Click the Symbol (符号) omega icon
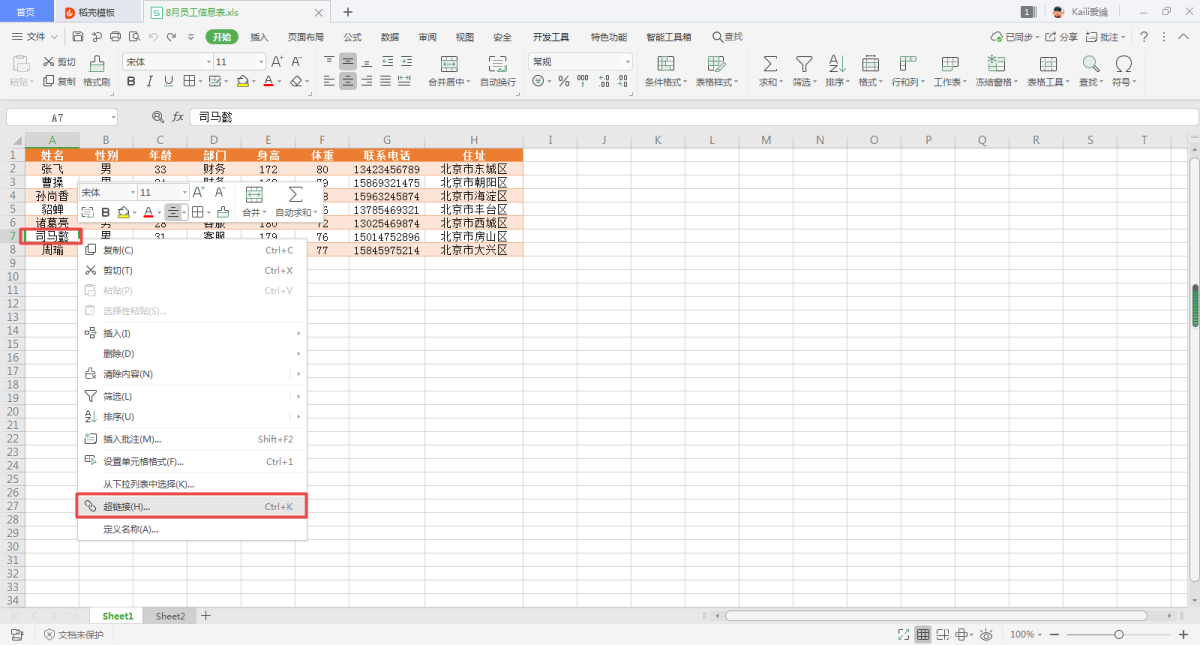Viewport: 1200px width, 645px height. click(1123, 64)
